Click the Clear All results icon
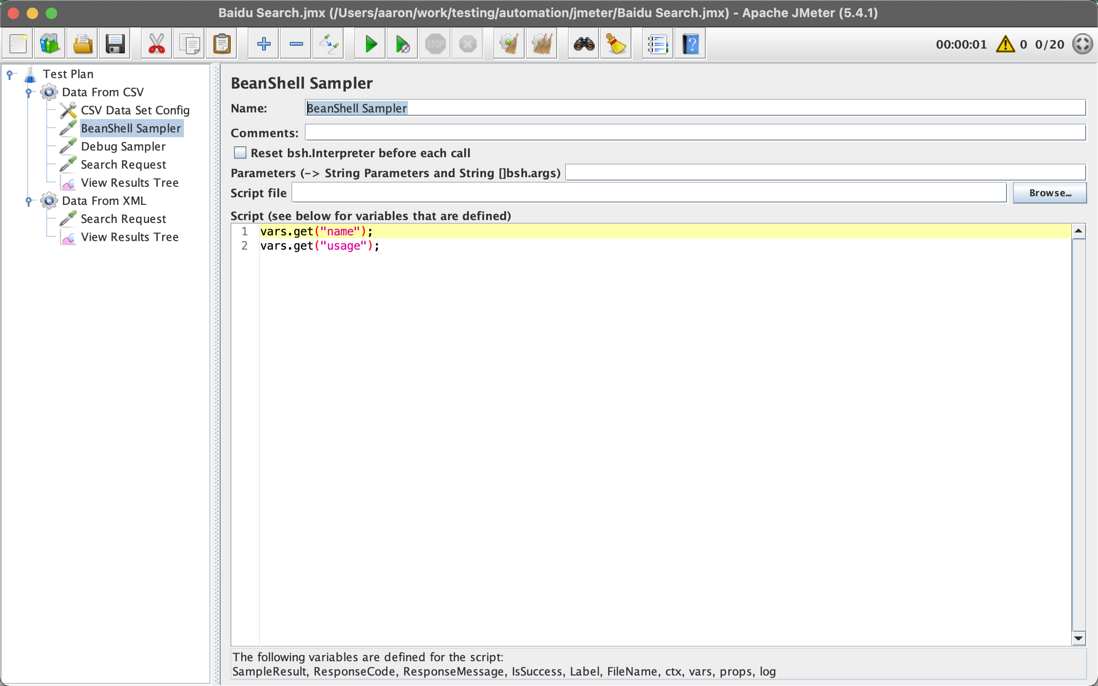This screenshot has width=1098, height=686. [542, 44]
